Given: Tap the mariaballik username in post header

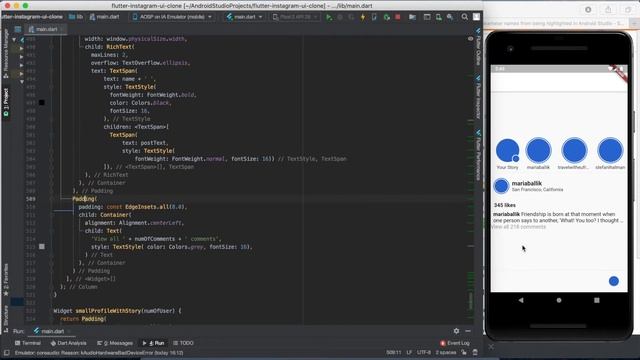Looking at the screenshot, I should click(x=527, y=184).
